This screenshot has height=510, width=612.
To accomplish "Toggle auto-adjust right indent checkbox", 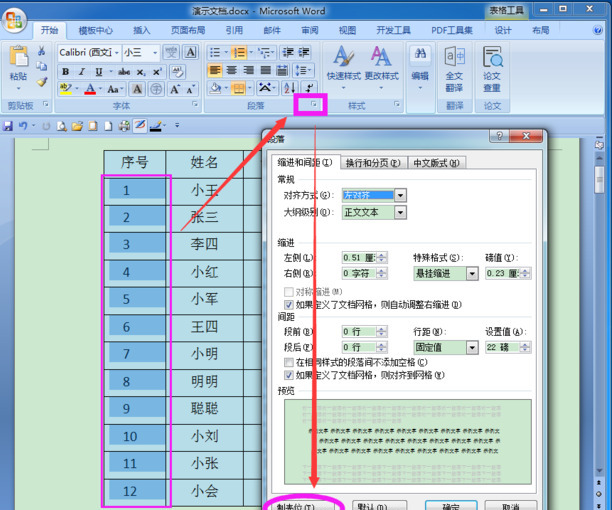I will click(x=289, y=305).
